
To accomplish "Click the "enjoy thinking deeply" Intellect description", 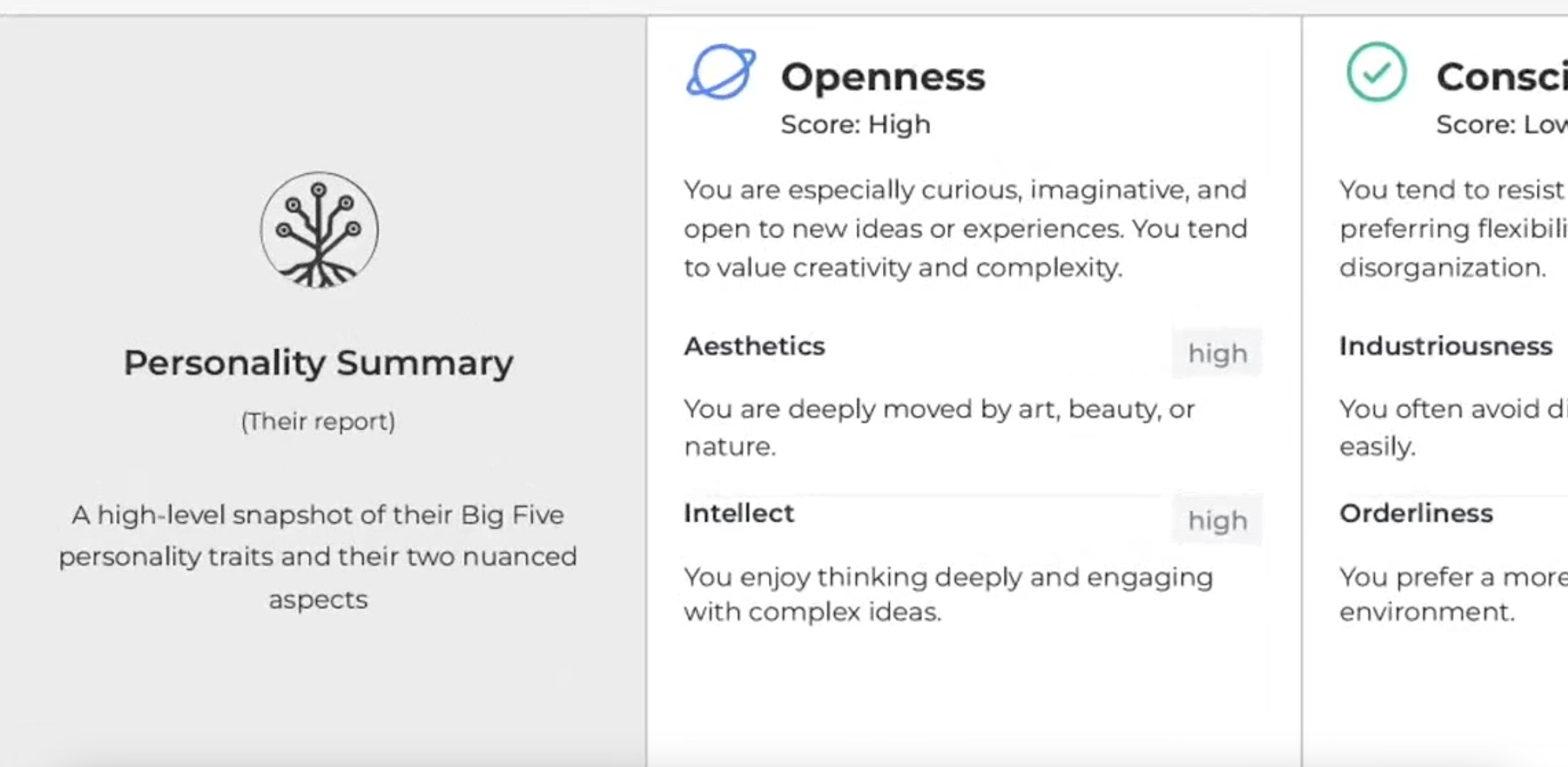I will (948, 594).
